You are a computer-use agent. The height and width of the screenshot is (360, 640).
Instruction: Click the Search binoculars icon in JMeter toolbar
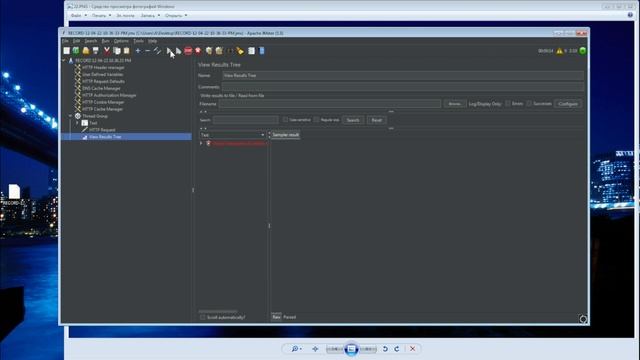(230, 51)
